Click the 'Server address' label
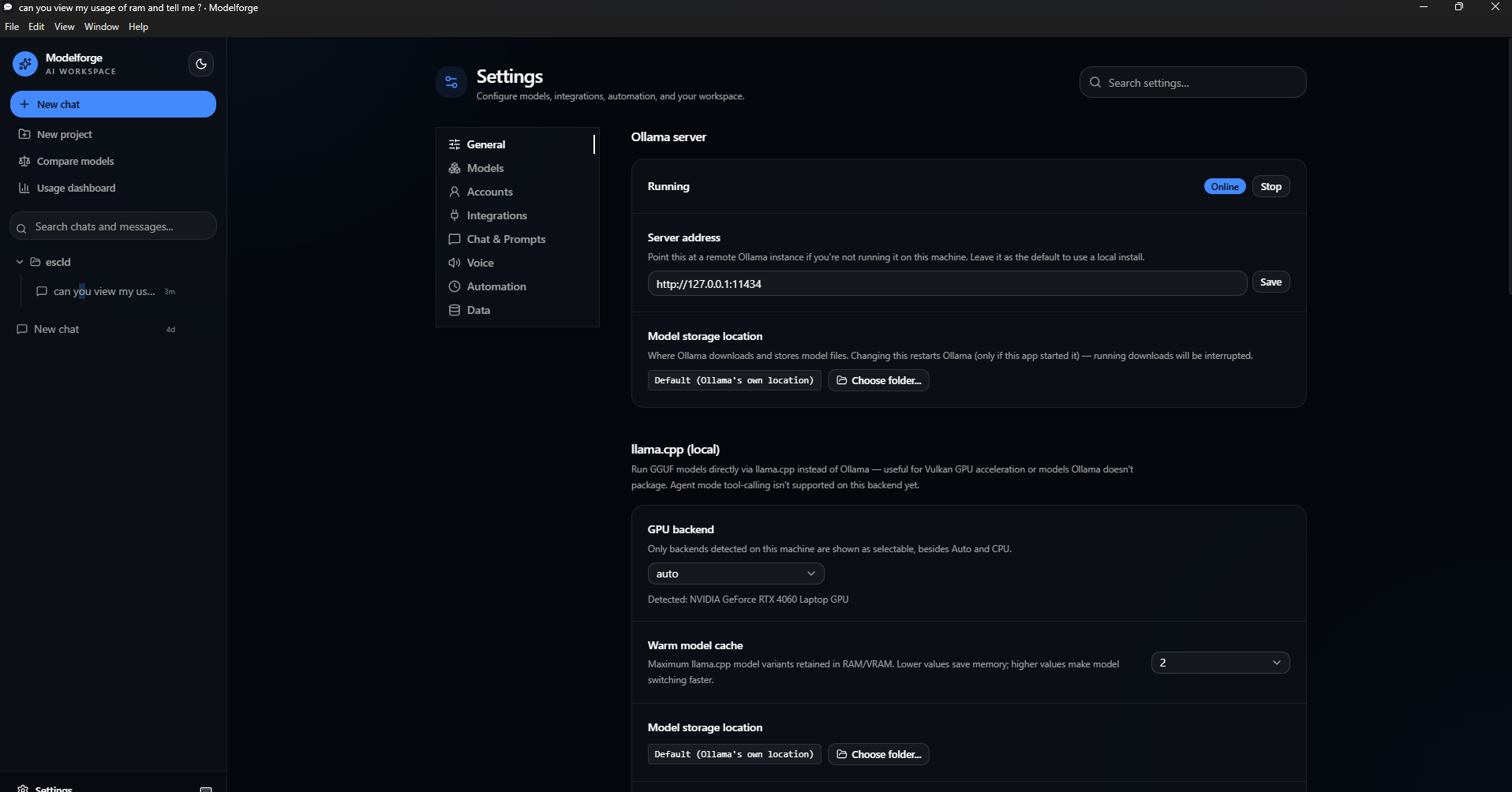 [683, 237]
